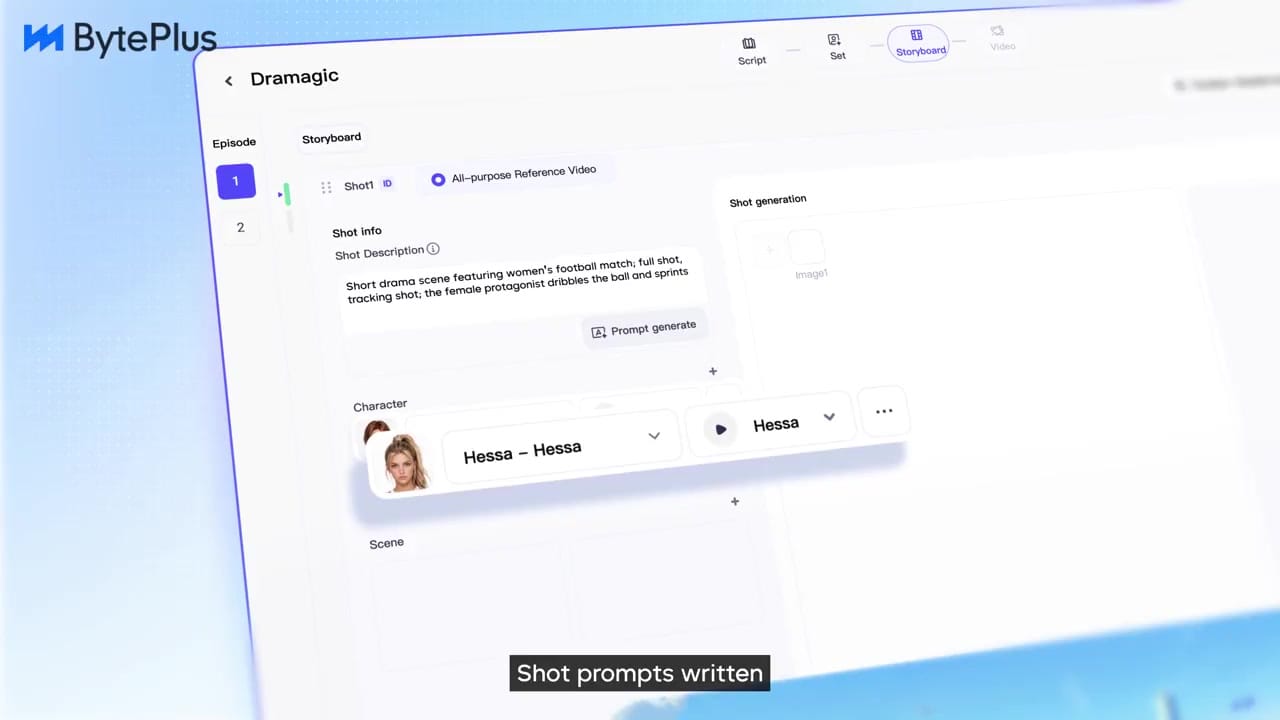Viewport: 1280px width, 720px height.
Task: Click the Character section label
Action: click(380, 405)
